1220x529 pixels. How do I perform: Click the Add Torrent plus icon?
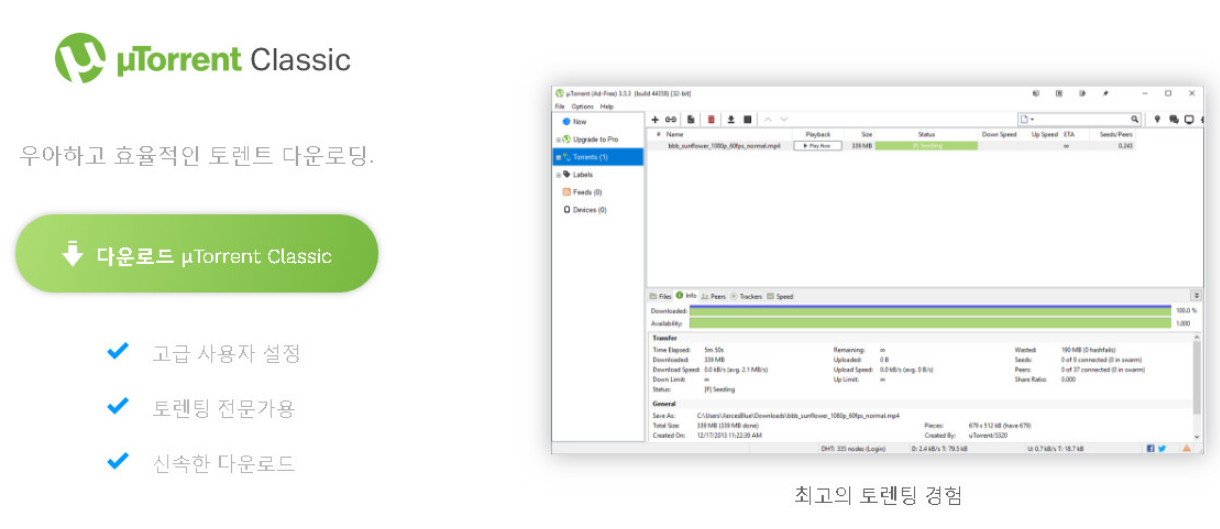coord(655,119)
